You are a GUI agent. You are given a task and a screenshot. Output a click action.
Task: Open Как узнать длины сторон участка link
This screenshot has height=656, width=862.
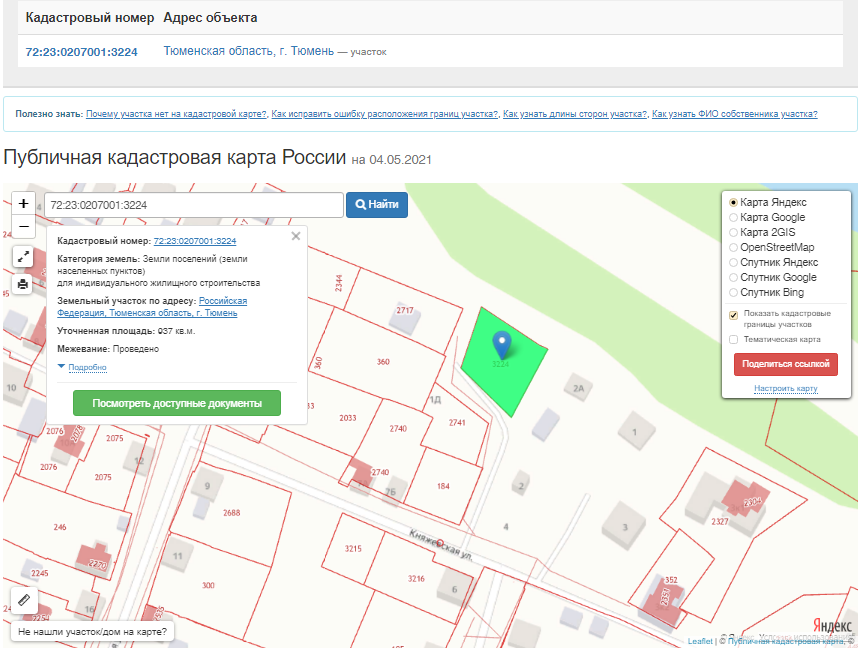[x=574, y=114]
